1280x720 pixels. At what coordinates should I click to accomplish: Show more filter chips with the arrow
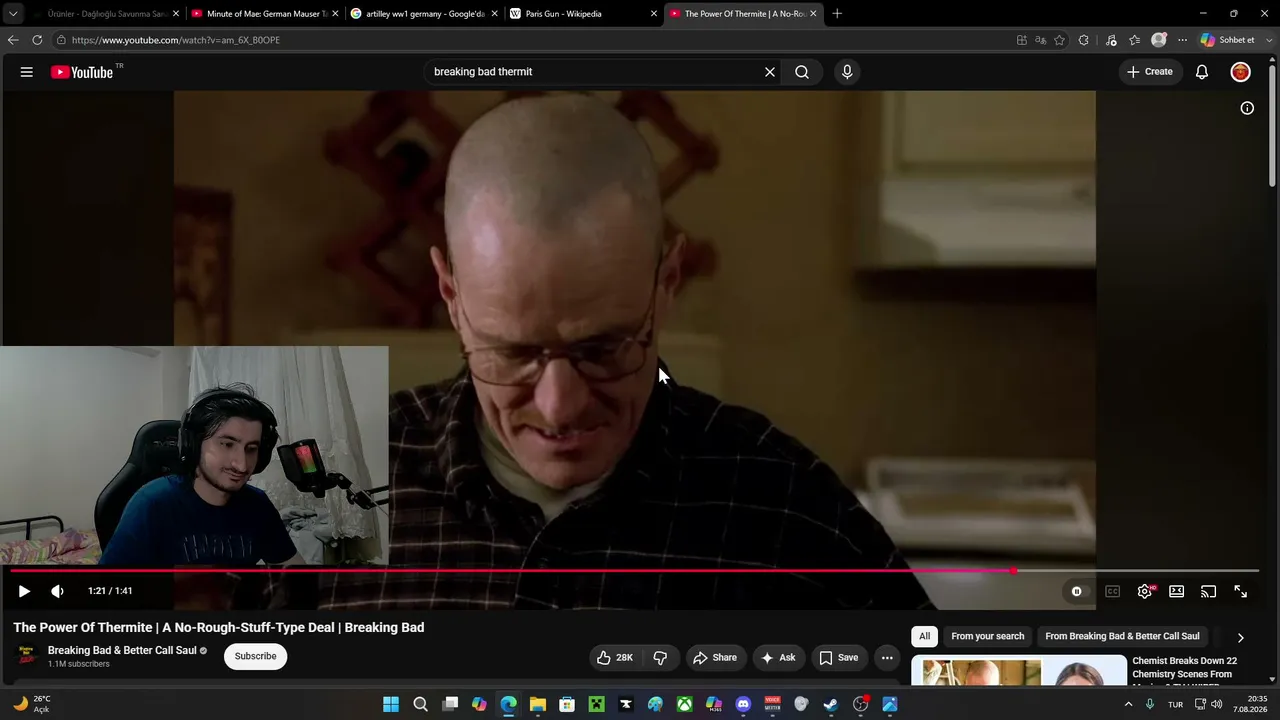[x=1240, y=637]
